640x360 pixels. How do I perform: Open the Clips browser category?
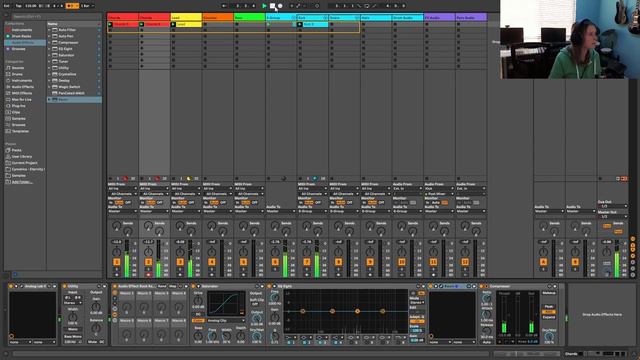(16, 112)
